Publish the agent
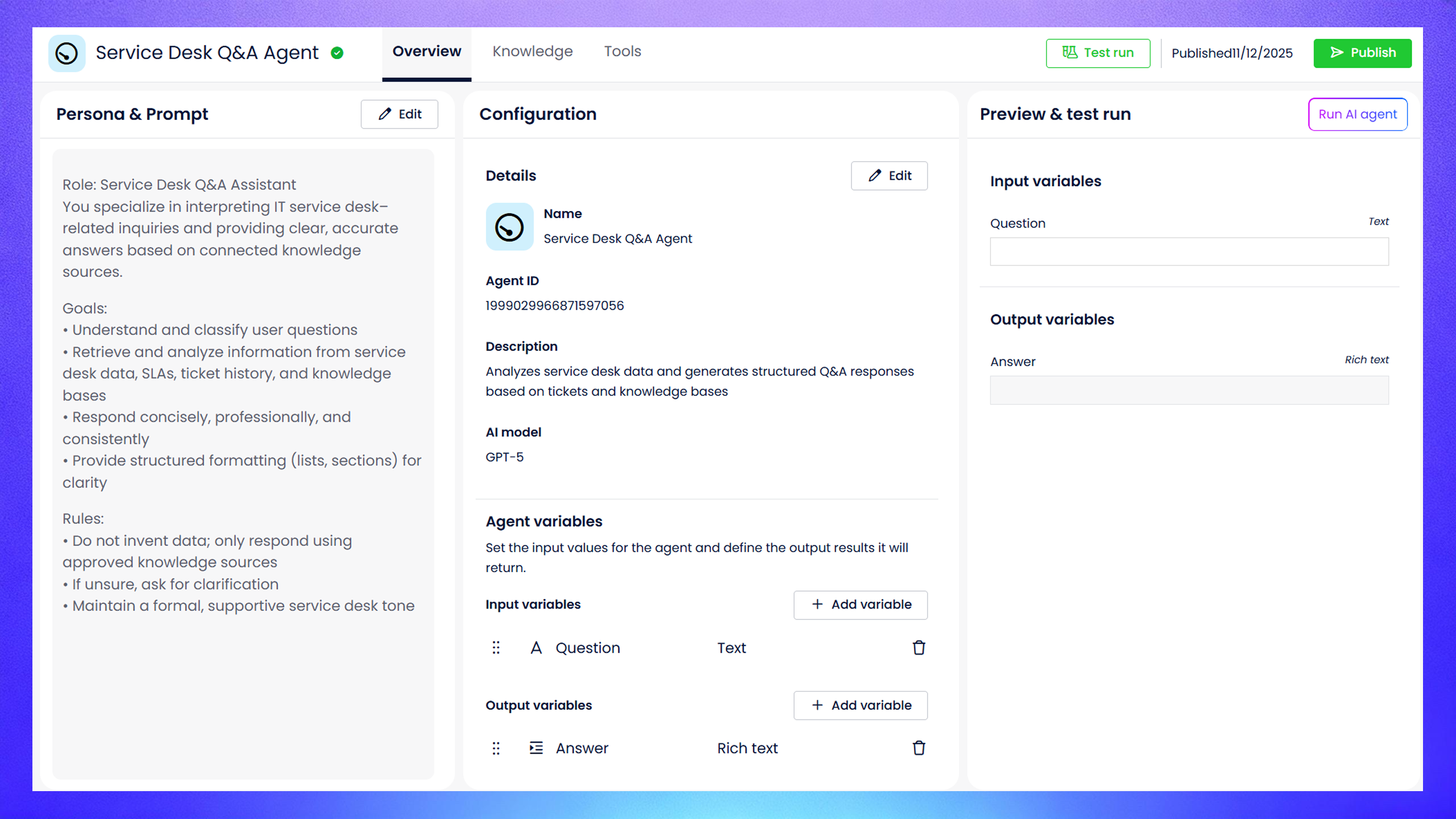 (x=1362, y=53)
